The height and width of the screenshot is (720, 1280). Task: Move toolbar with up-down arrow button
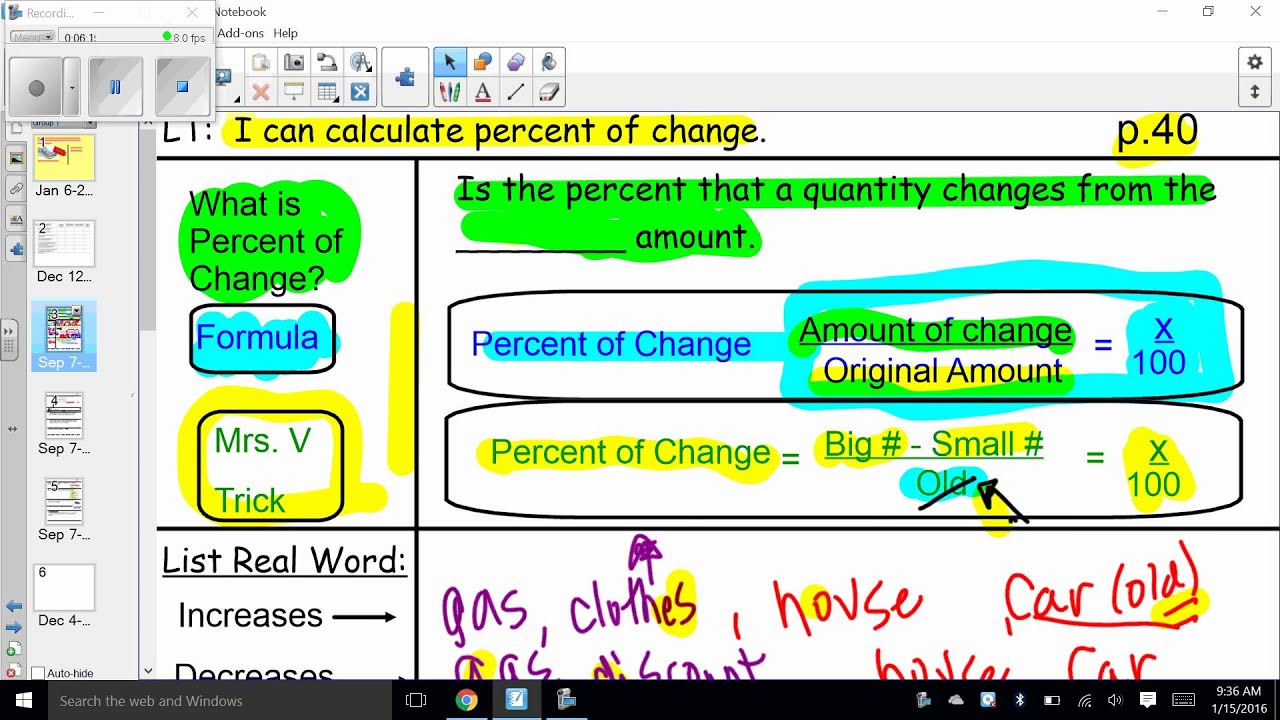coord(1254,92)
